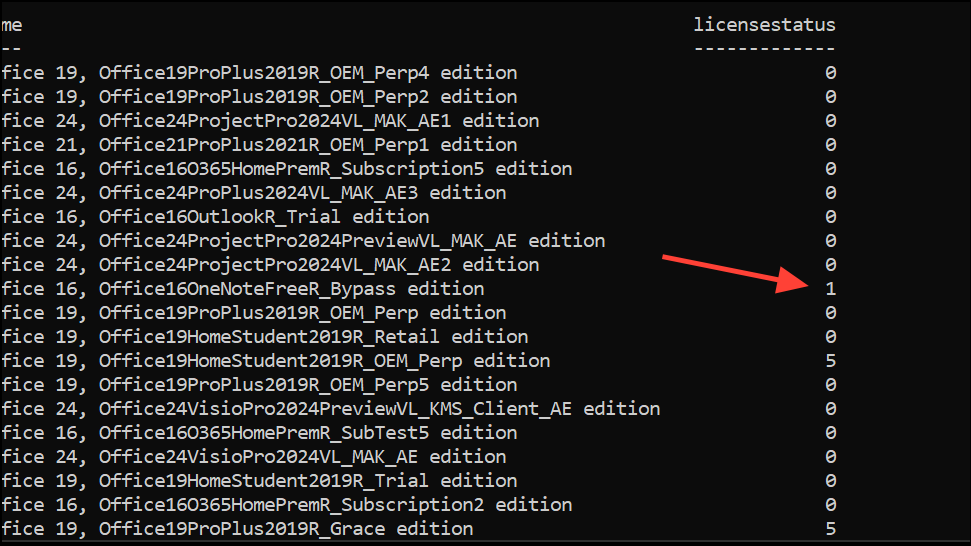Click the Office19ProPlus2019R_OEM_Perp5 edition line
Image resolution: width=971 pixels, height=546 pixels.
[x=307, y=385]
